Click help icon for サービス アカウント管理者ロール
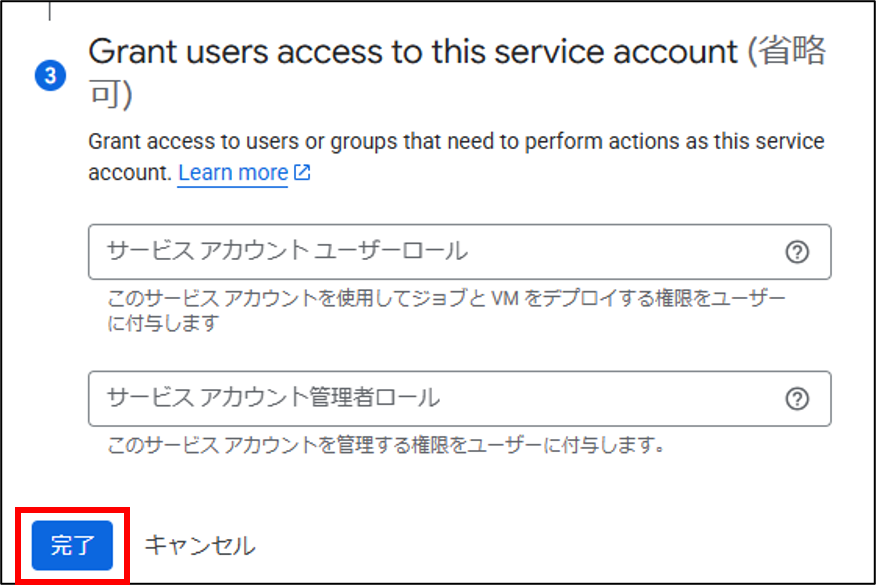Image resolution: width=876 pixels, height=585 pixels. pyautogui.click(x=797, y=399)
